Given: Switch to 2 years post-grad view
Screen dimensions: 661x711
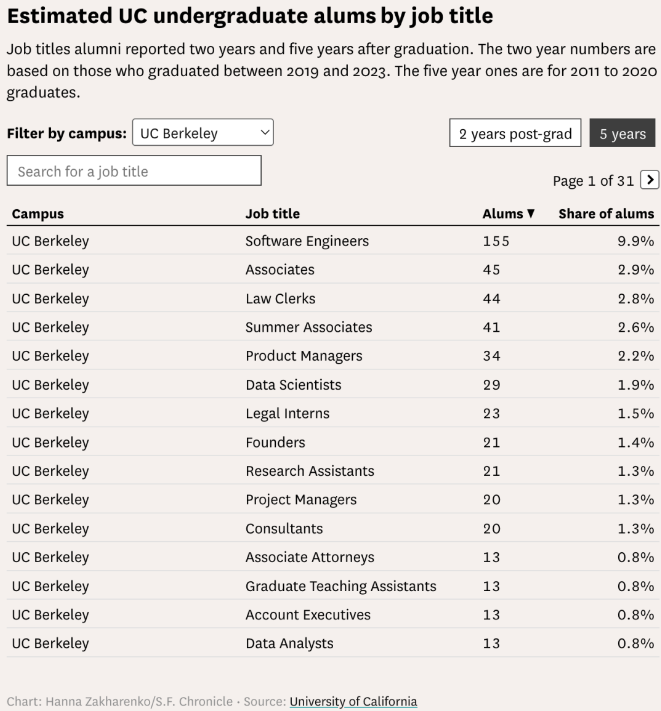Looking at the screenshot, I should (515, 133).
